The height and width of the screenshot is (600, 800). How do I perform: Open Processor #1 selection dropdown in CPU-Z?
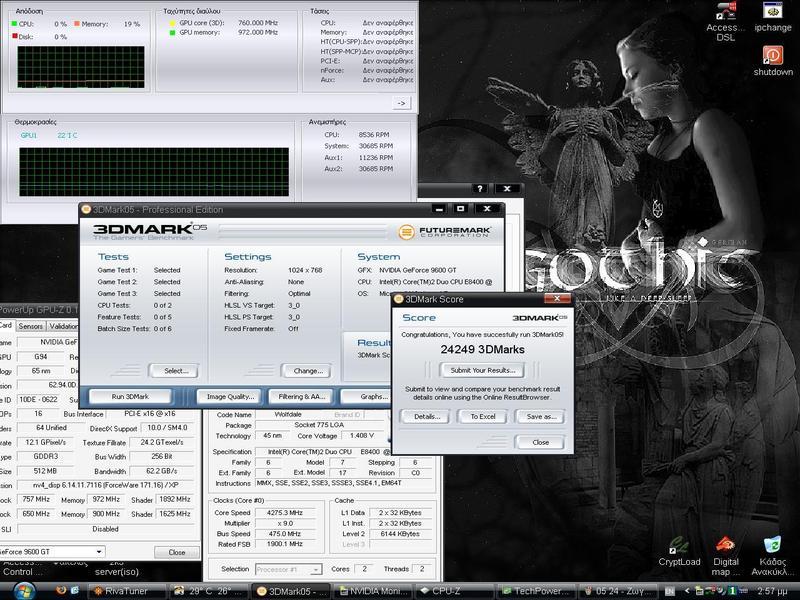click(x=288, y=569)
